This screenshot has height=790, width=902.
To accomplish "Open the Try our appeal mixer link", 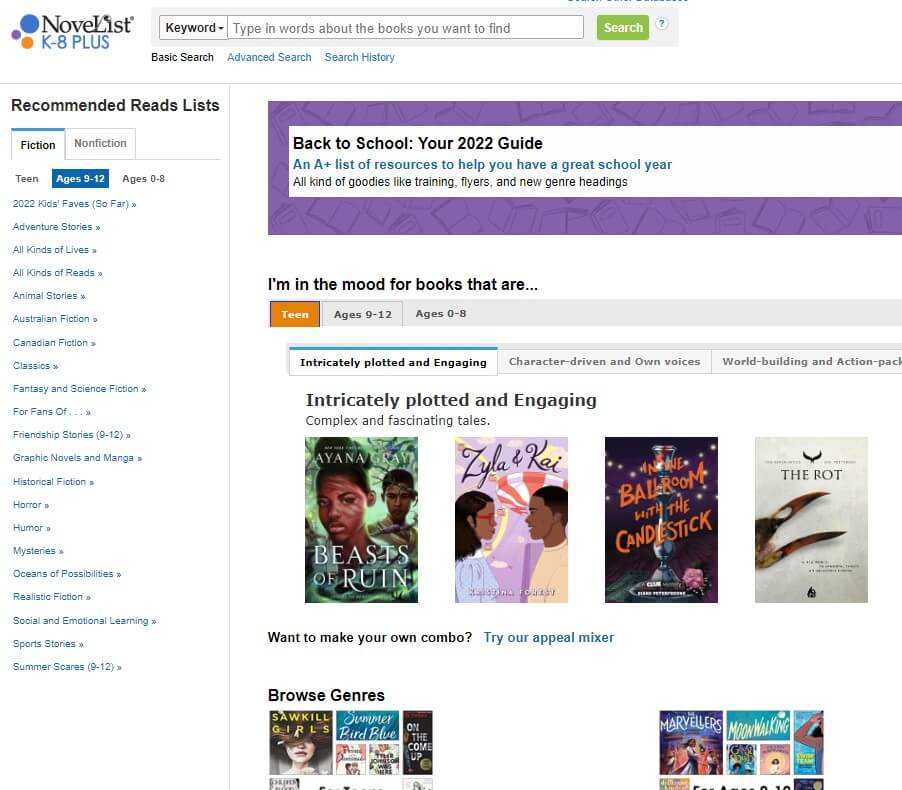I will [x=548, y=638].
